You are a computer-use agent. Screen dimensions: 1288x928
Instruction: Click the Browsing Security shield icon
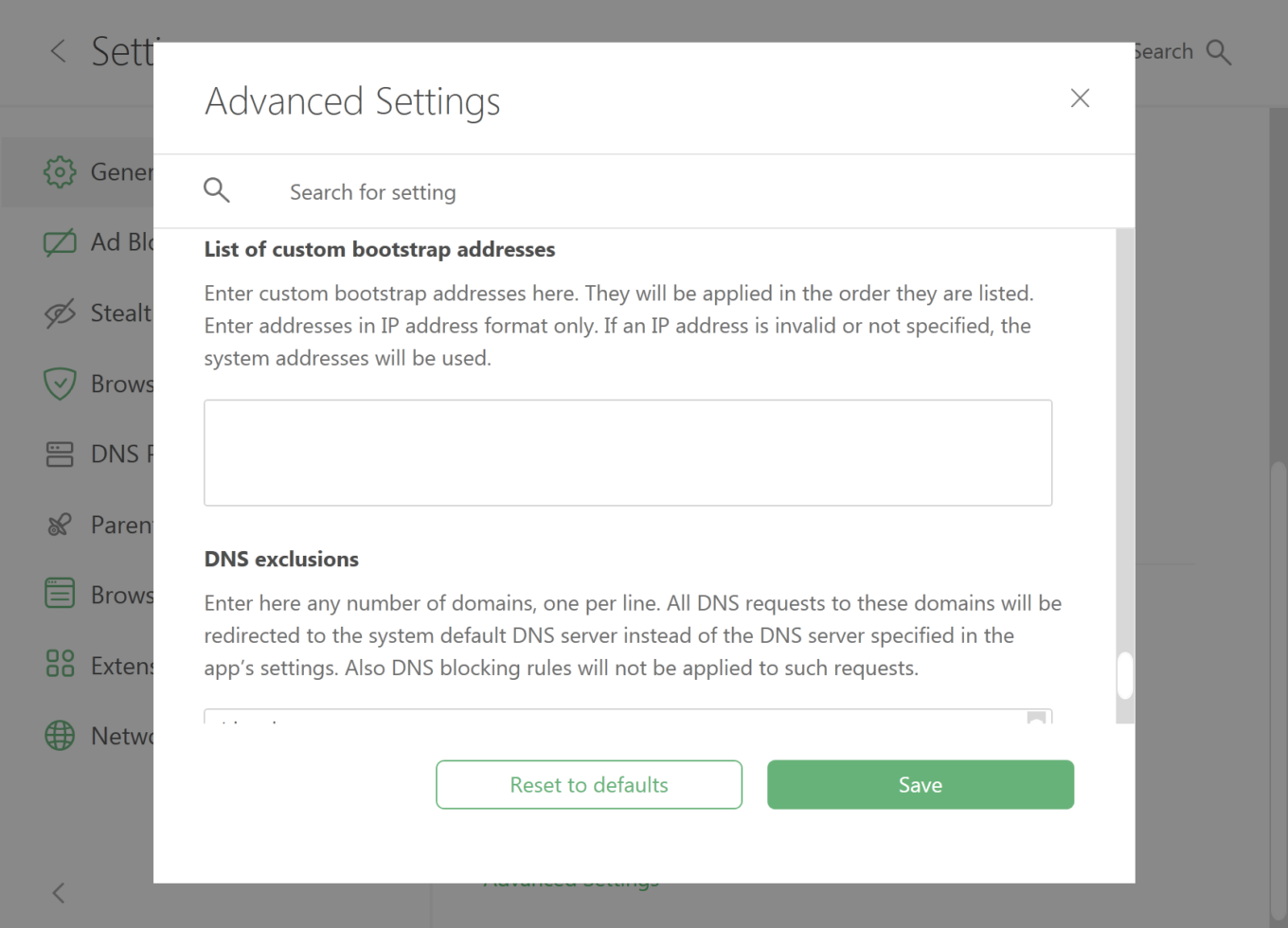coord(60,384)
